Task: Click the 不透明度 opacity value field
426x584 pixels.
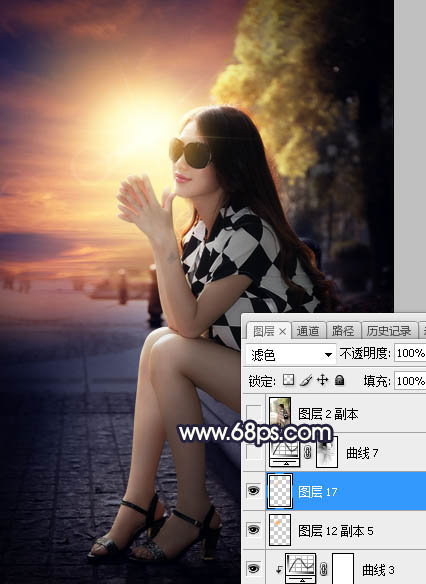Action: (x=410, y=353)
